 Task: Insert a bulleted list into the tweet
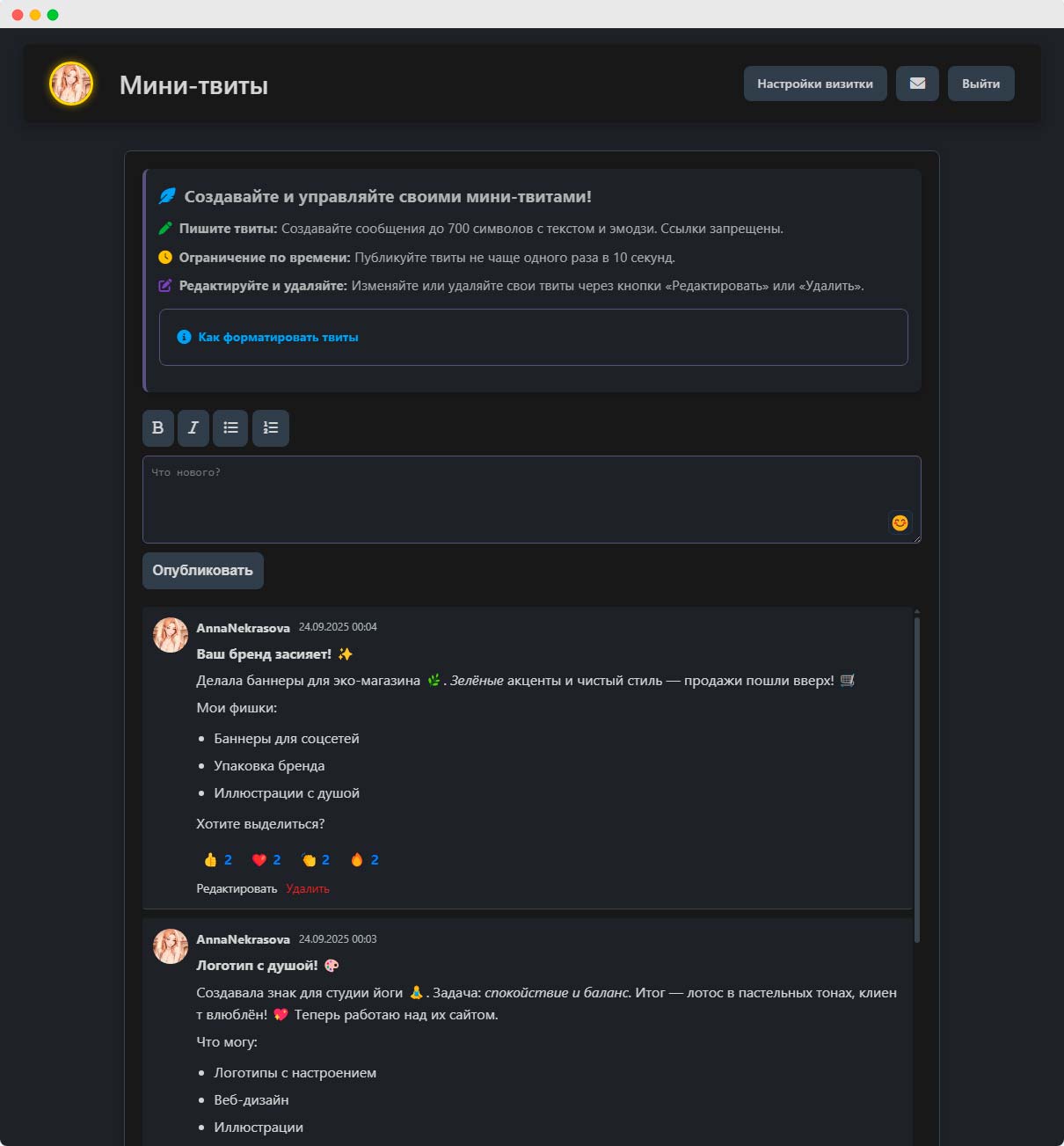[230, 428]
